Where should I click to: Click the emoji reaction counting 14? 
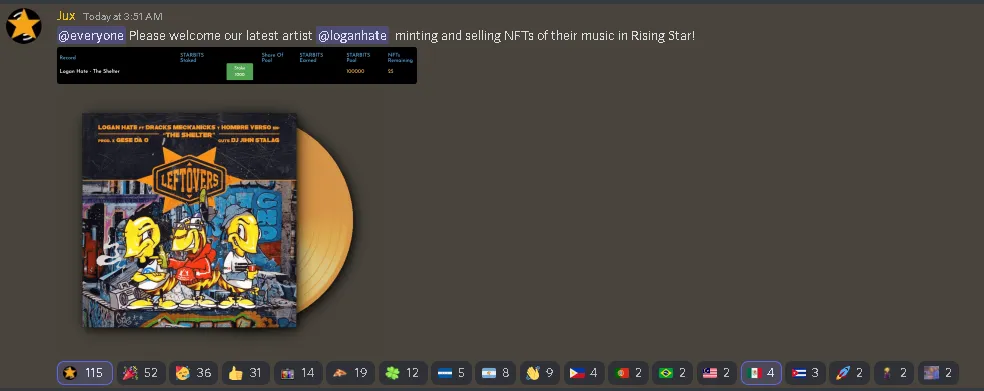coord(298,373)
